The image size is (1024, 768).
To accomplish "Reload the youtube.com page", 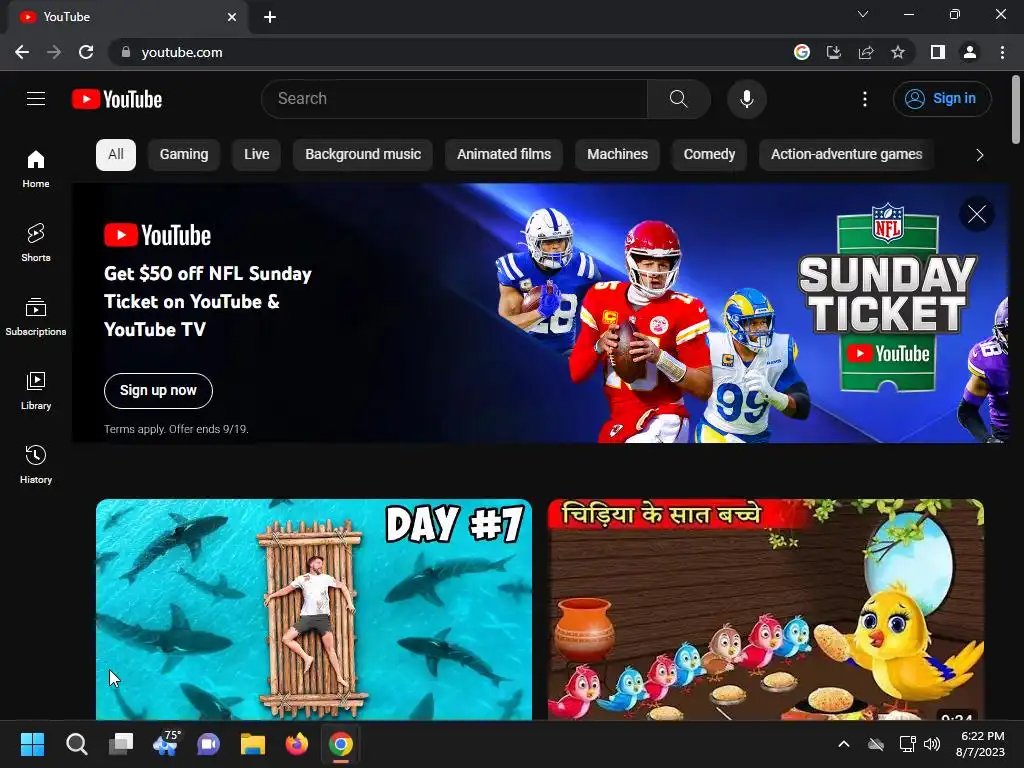I will (x=86, y=52).
